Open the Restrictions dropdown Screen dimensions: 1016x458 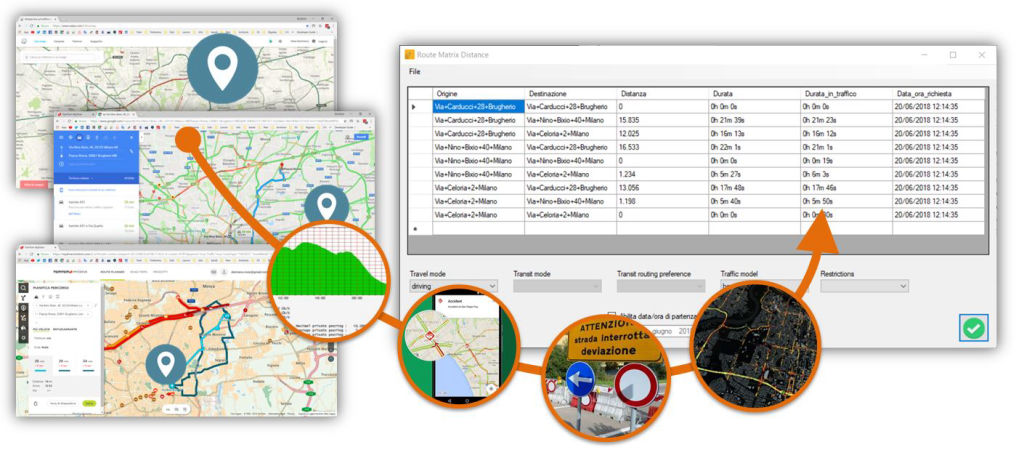point(864,286)
